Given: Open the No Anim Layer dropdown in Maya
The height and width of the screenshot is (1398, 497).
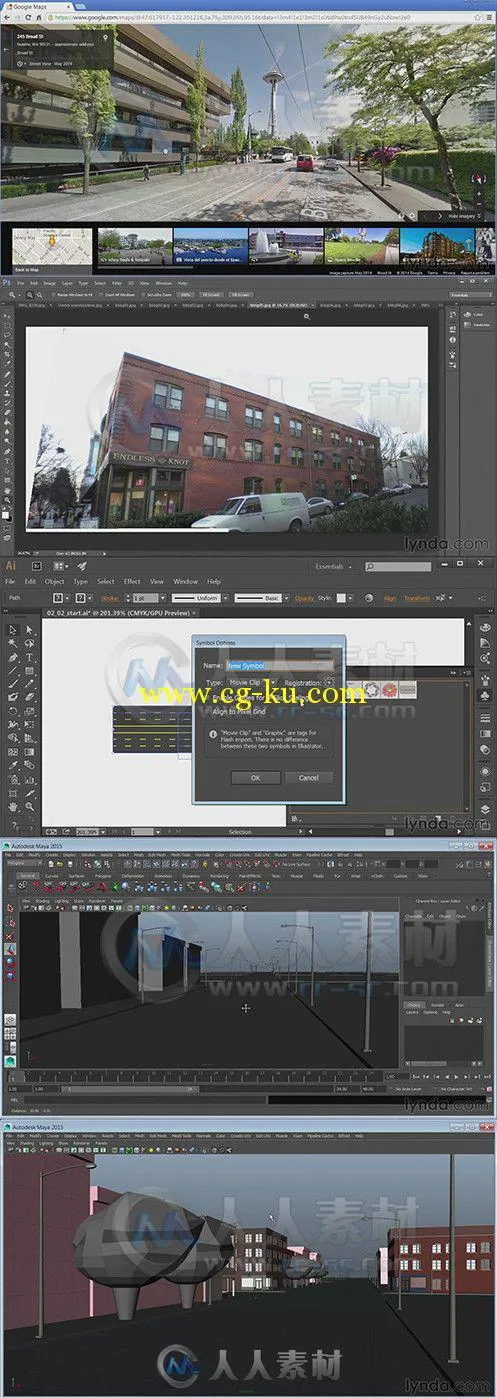Looking at the screenshot, I should (410, 1088).
